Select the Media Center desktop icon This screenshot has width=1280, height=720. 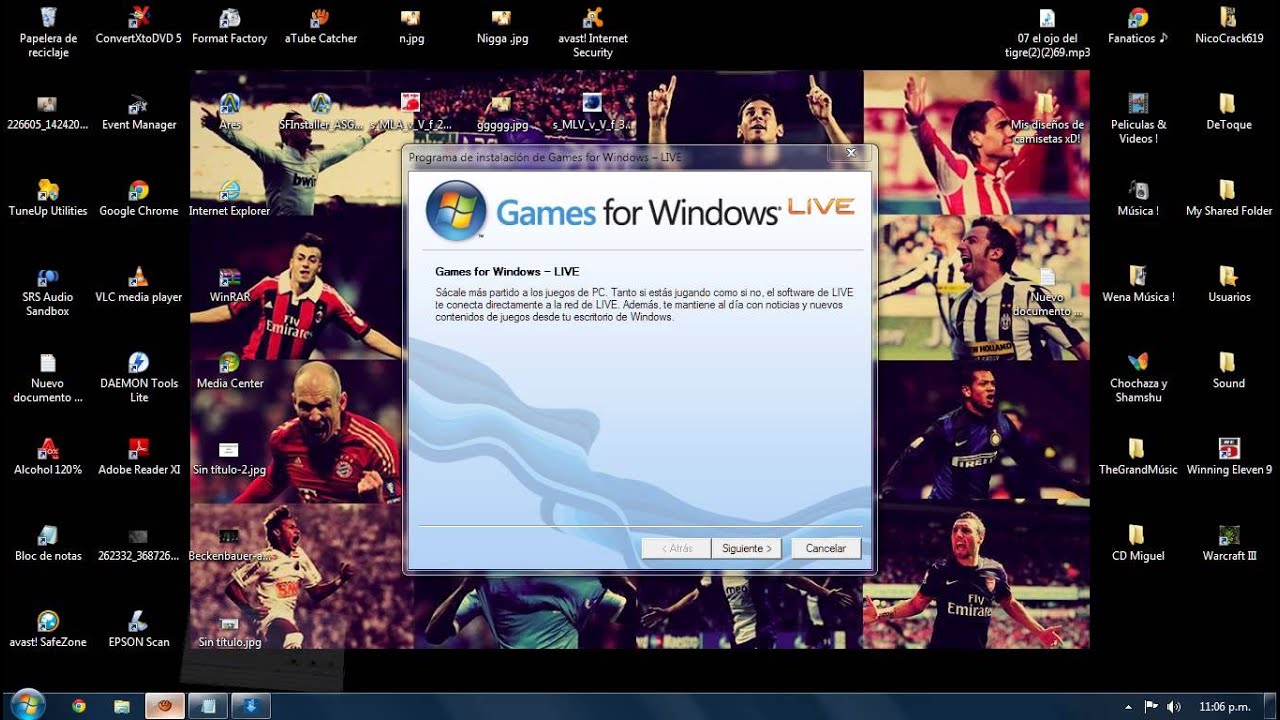[230, 371]
